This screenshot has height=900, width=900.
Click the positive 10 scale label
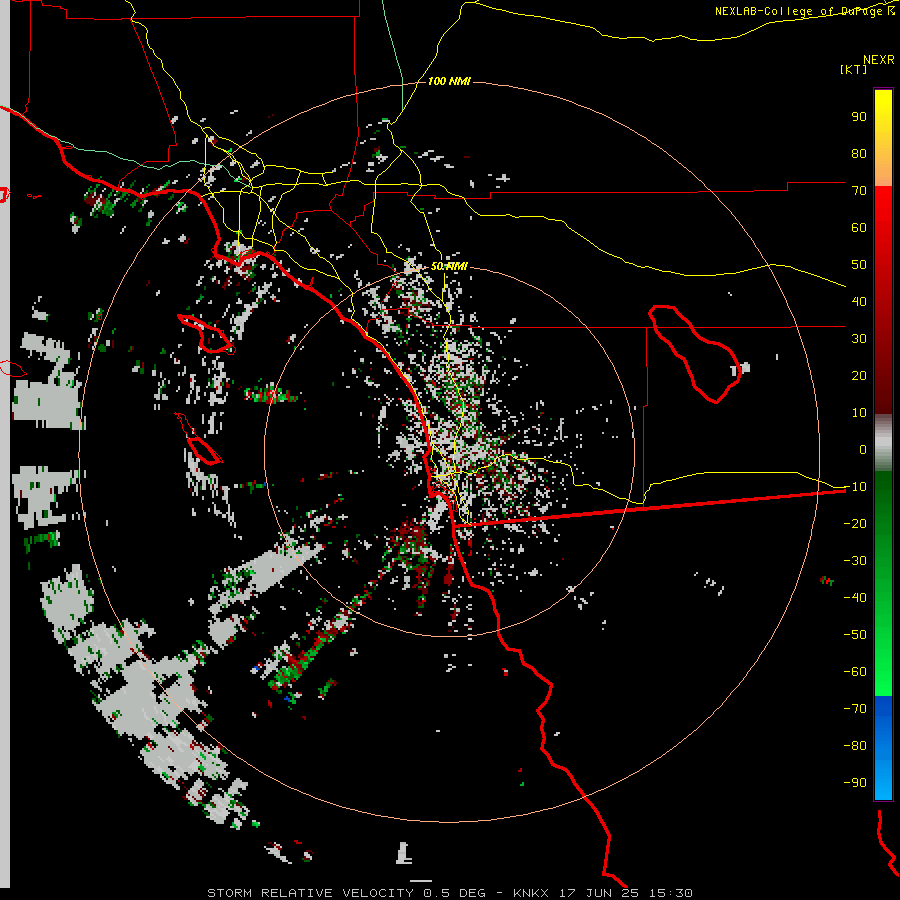tap(859, 413)
